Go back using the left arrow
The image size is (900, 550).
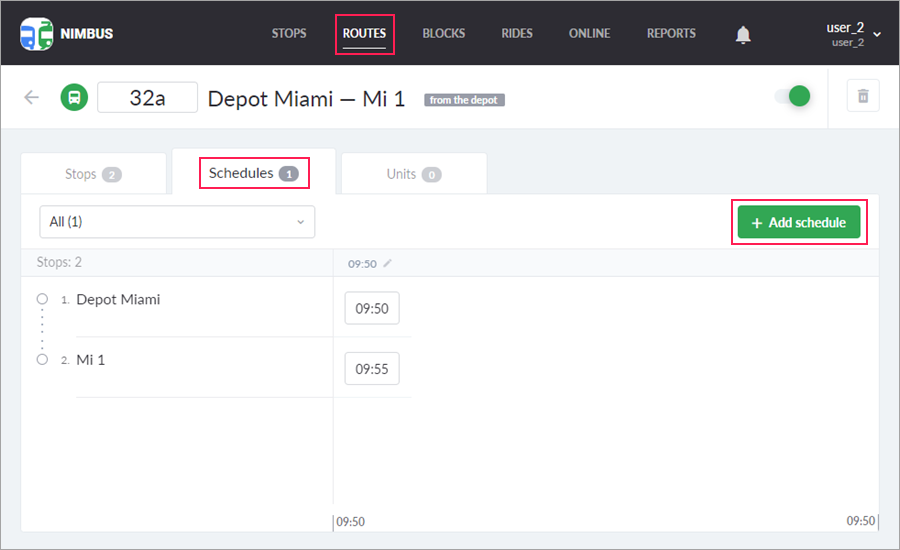pos(32,97)
